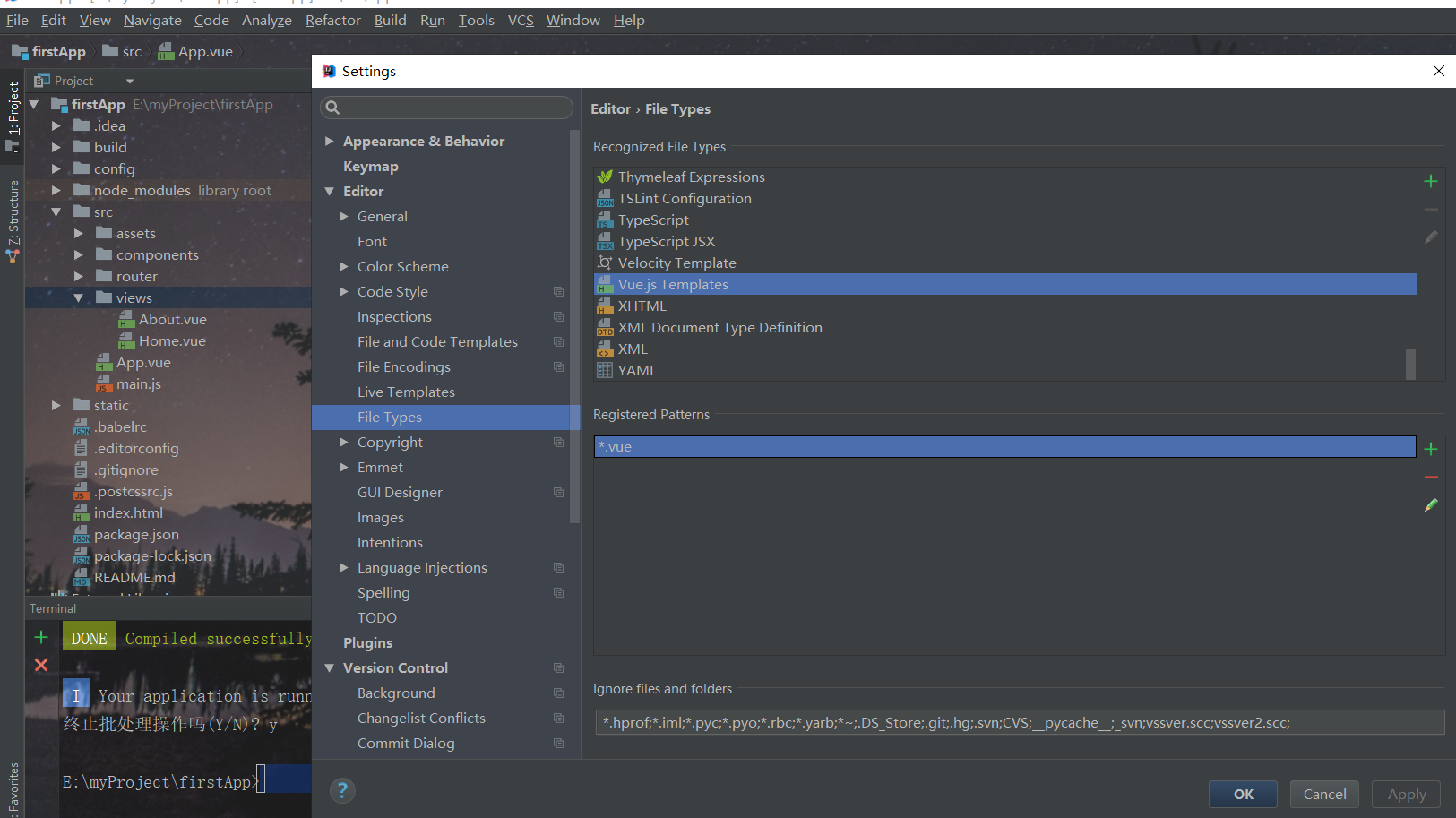Start a new Terminal session with plus icon
The image size is (1456, 818).
click(x=40, y=637)
